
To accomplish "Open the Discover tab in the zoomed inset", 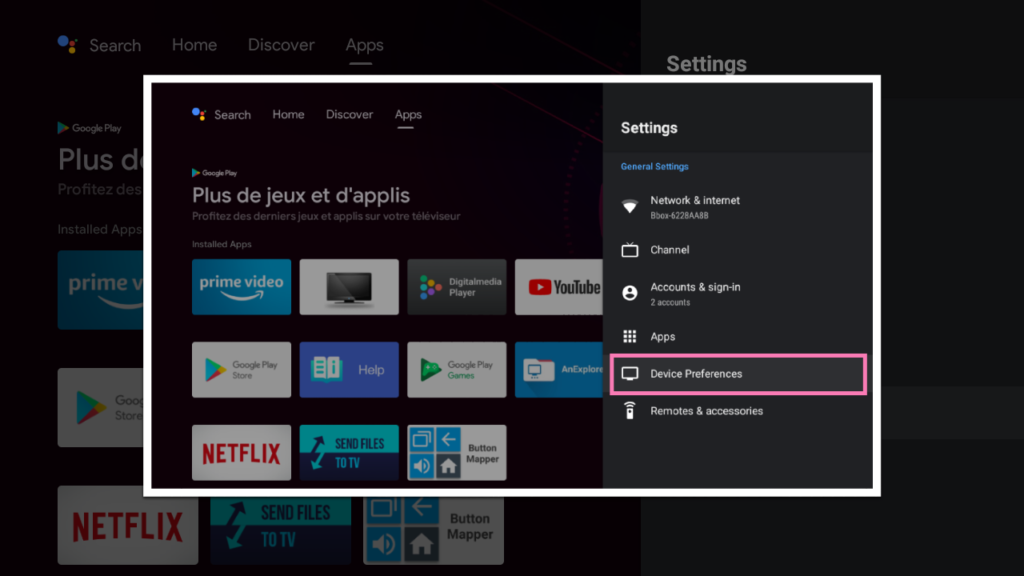I will click(x=349, y=114).
